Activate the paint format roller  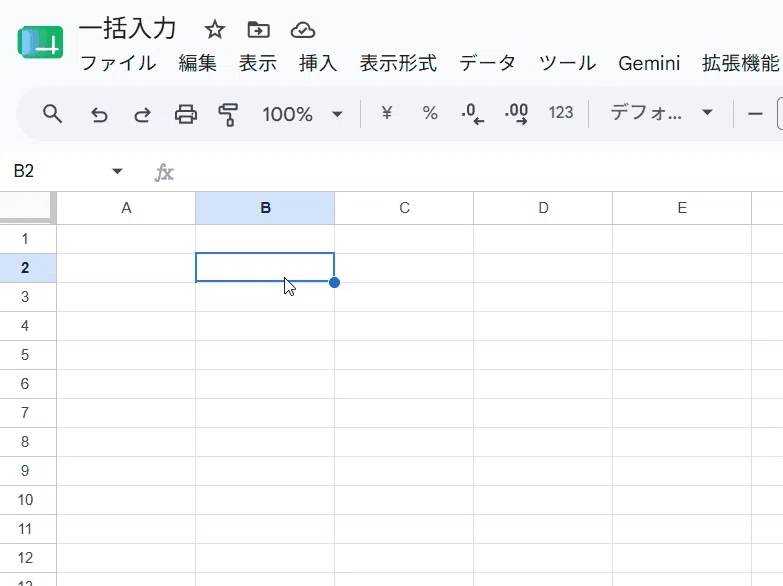point(228,114)
